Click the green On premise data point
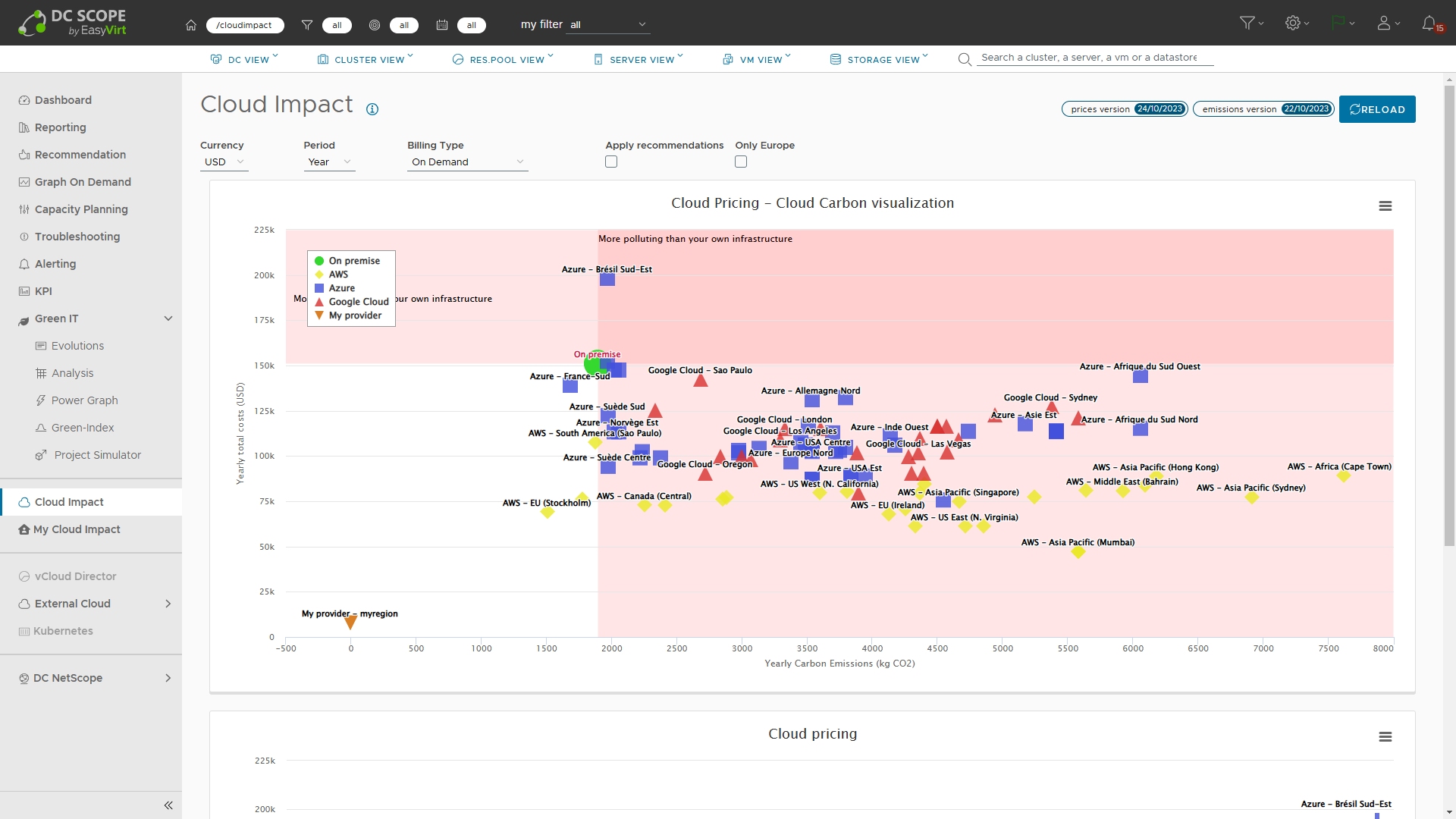This screenshot has height=819, width=1456. (594, 363)
